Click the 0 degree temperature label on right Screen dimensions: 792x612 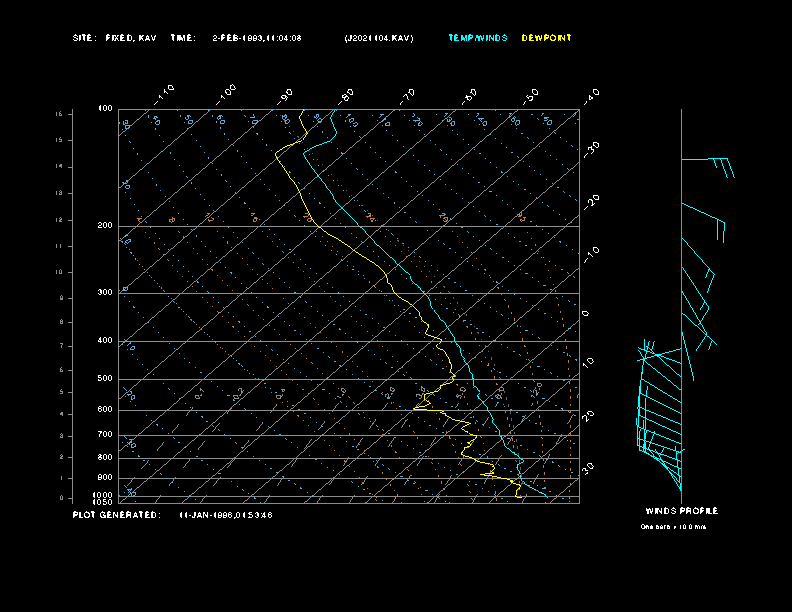coord(586,313)
